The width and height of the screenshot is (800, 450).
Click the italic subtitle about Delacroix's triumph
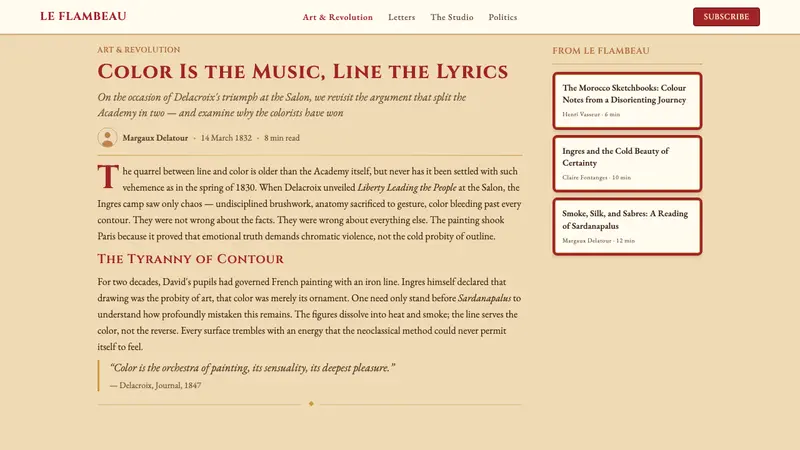(x=282, y=105)
